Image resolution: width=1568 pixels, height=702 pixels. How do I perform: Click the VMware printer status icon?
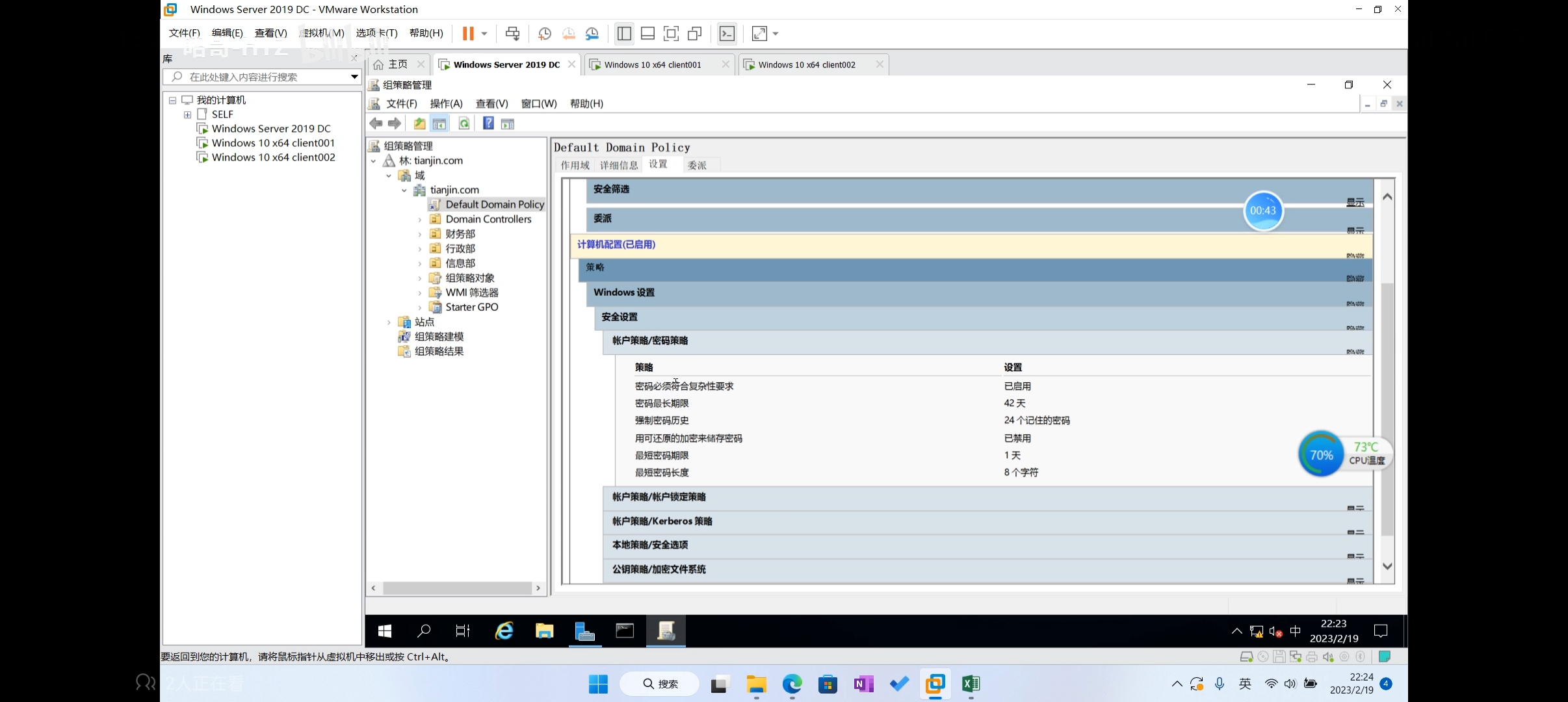point(1312,656)
